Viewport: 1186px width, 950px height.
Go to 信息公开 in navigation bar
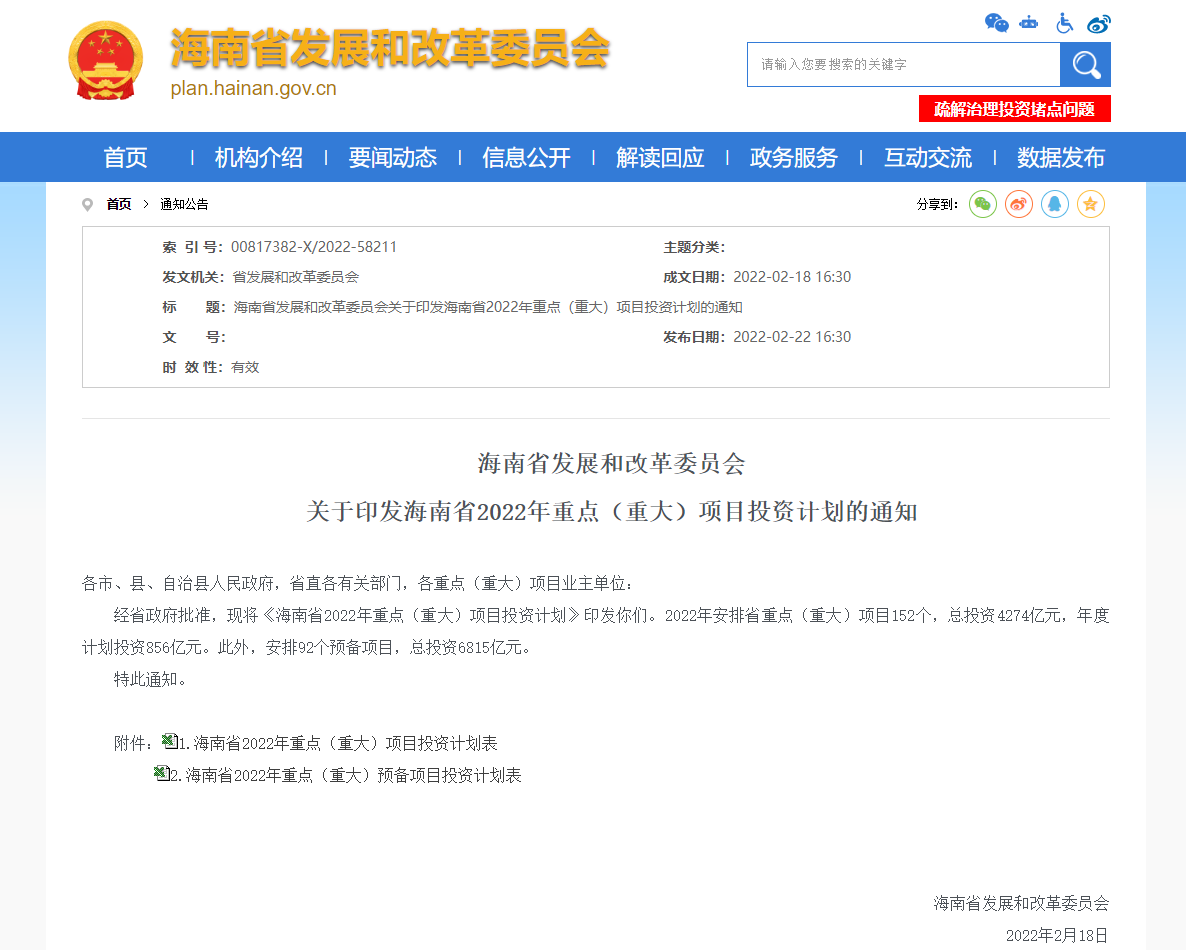point(526,158)
